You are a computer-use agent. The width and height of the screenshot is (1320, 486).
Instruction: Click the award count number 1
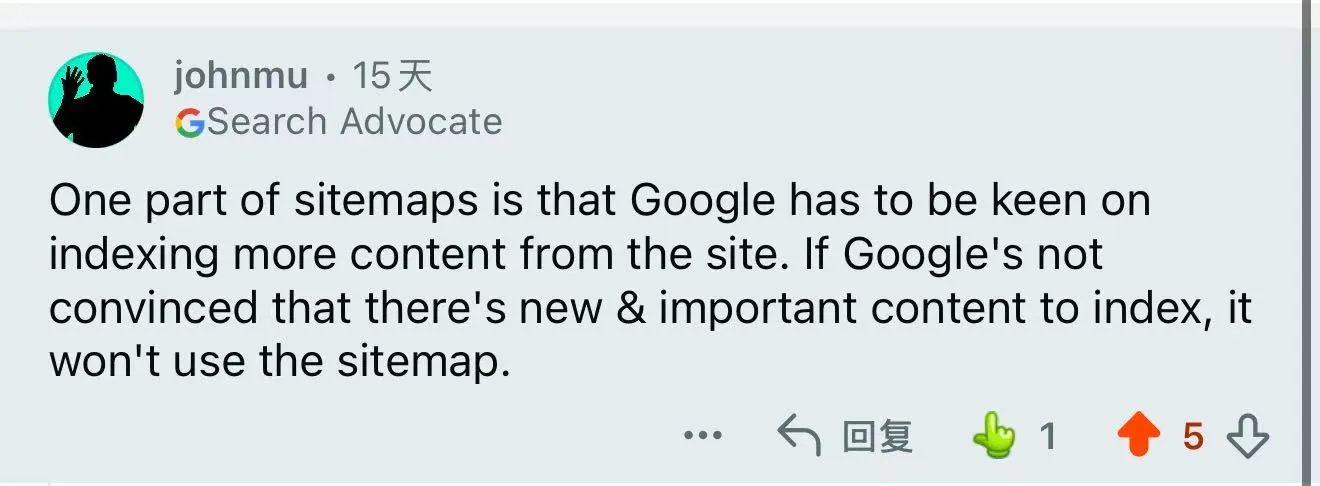pyautogui.click(x=1047, y=436)
